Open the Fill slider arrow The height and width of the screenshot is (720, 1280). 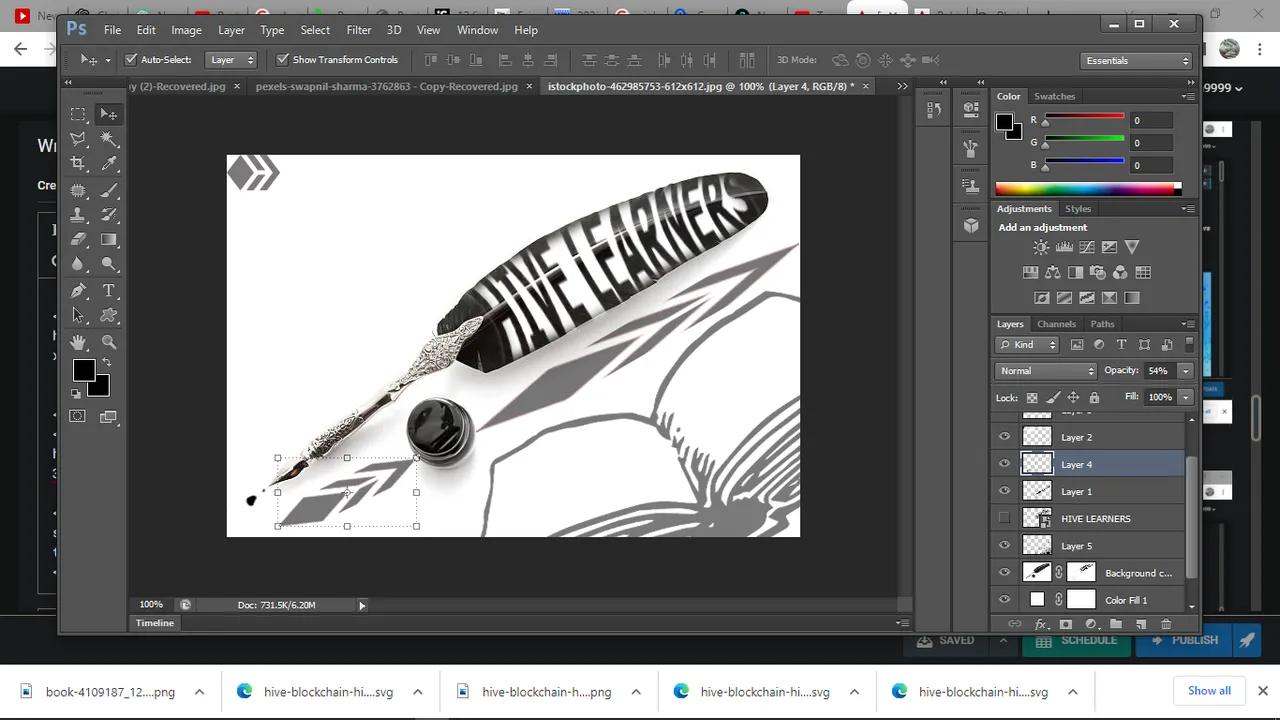tap(1186, 397)
